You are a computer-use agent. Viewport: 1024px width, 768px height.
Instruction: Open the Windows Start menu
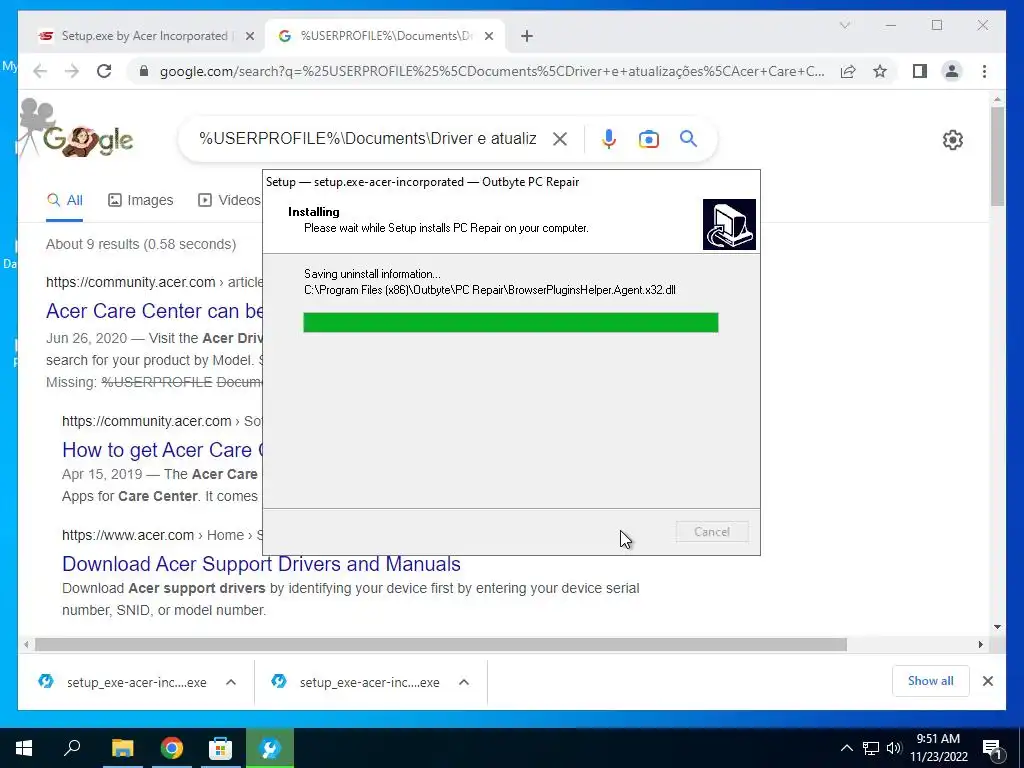(x=24, y=748)
